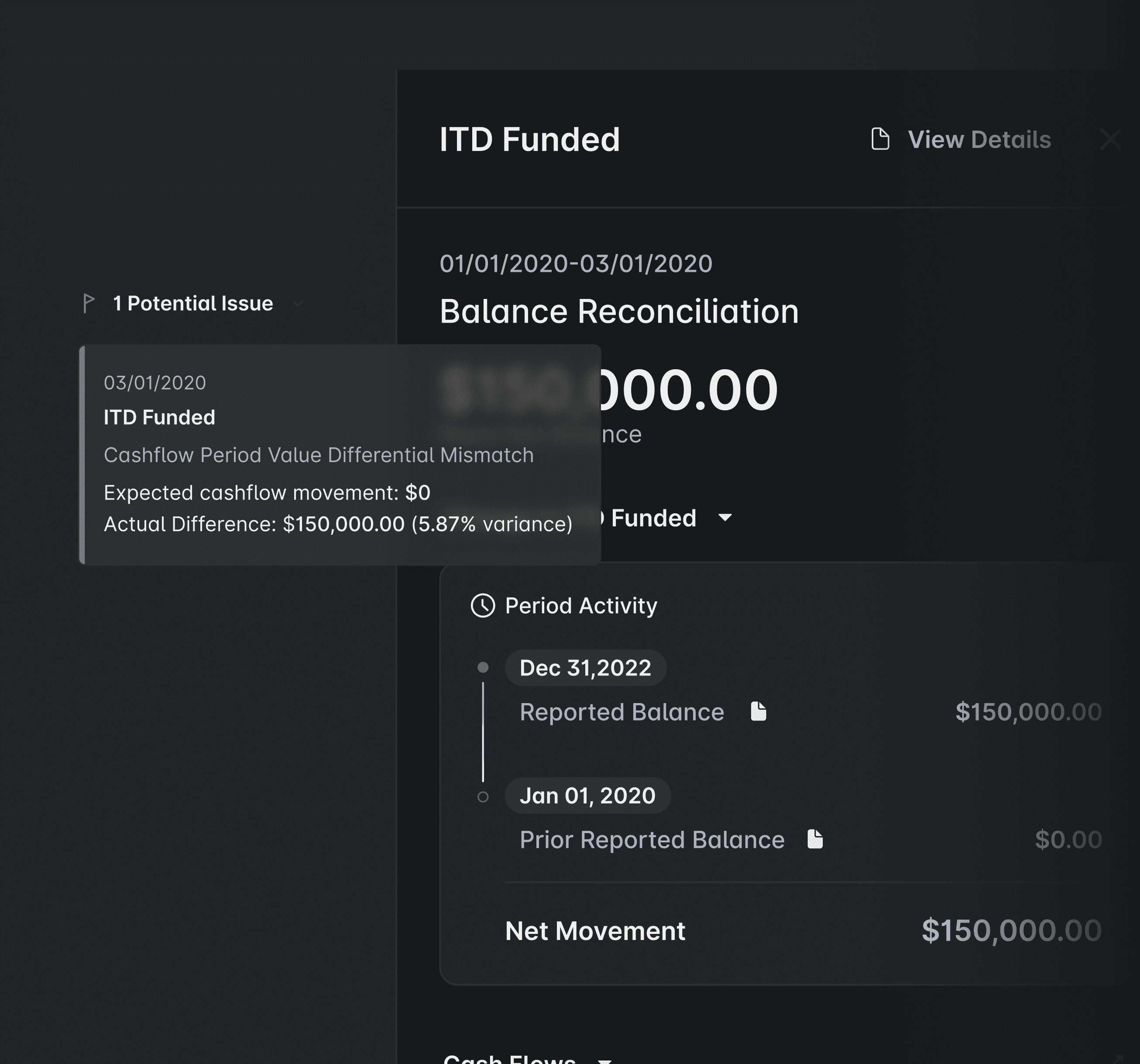
Task: Click the Net Movement $150,000.00 amount
Action: (x=1011, y=930)
